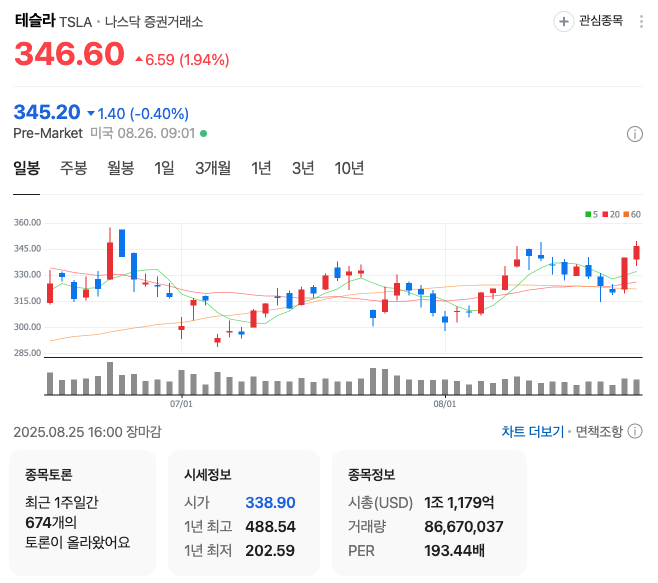Image resolution: width=658 pixels, height=583 pixels.
Task: Click the 202.59 one-year low value
Action: tap(270, 551)
